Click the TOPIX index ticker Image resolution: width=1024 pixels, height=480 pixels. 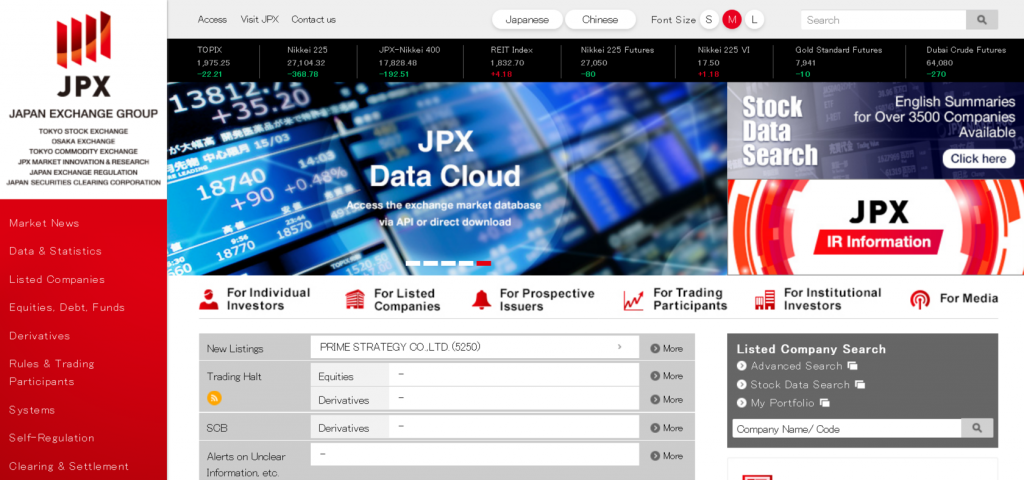coord(214,62)
